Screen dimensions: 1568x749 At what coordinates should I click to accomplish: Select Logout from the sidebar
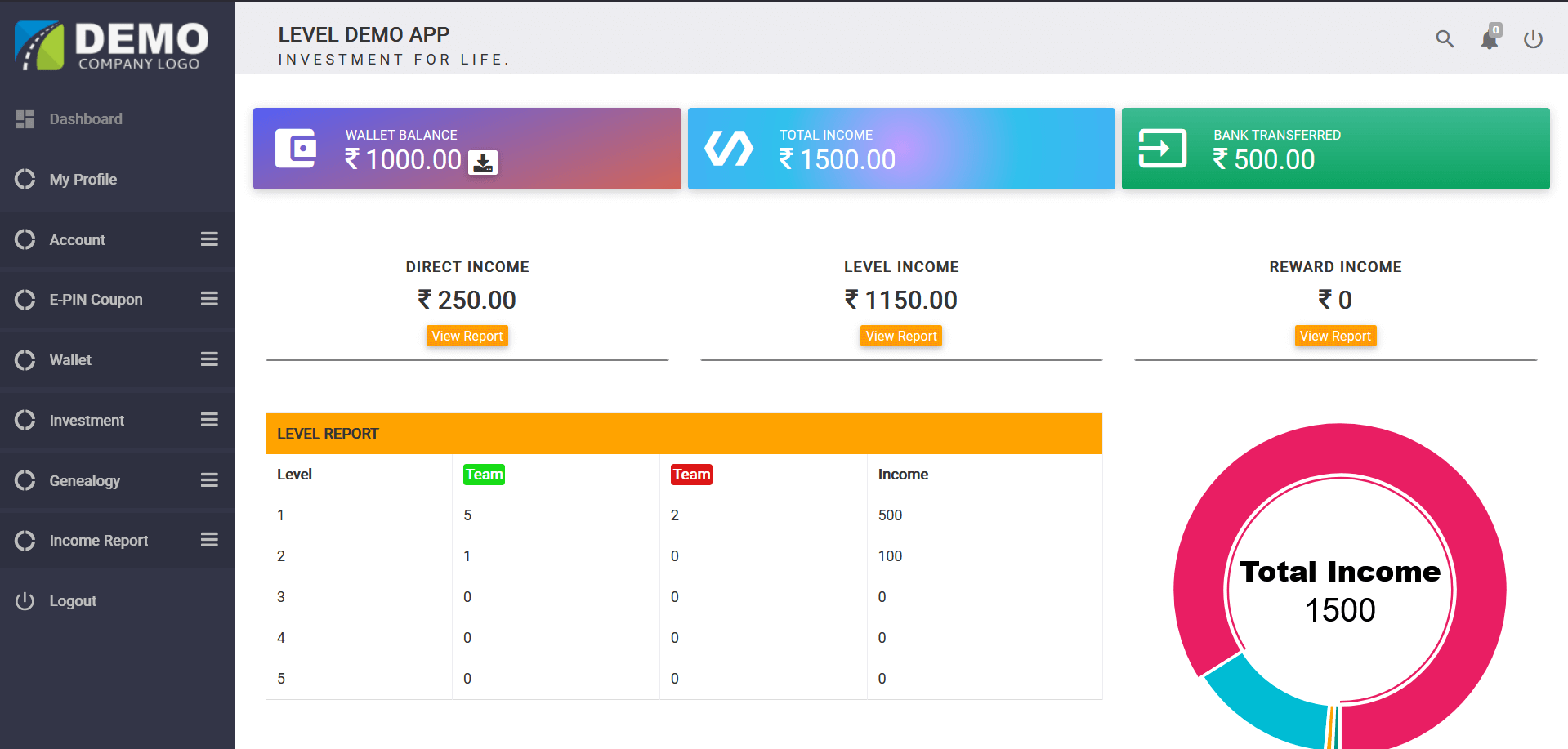(x=73, y=601)
